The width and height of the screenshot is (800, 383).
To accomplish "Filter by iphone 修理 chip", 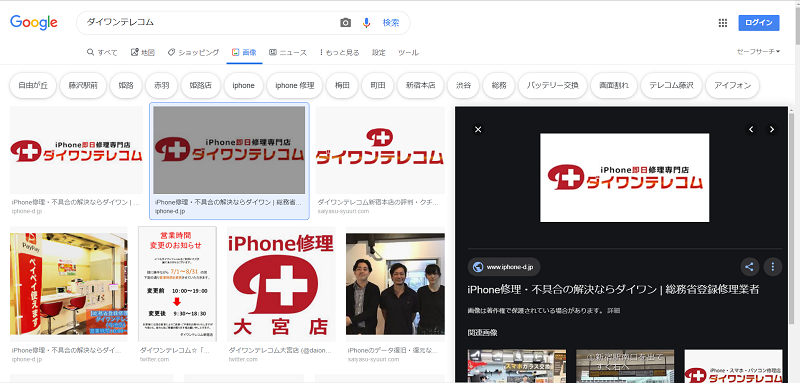I will 294,86.
